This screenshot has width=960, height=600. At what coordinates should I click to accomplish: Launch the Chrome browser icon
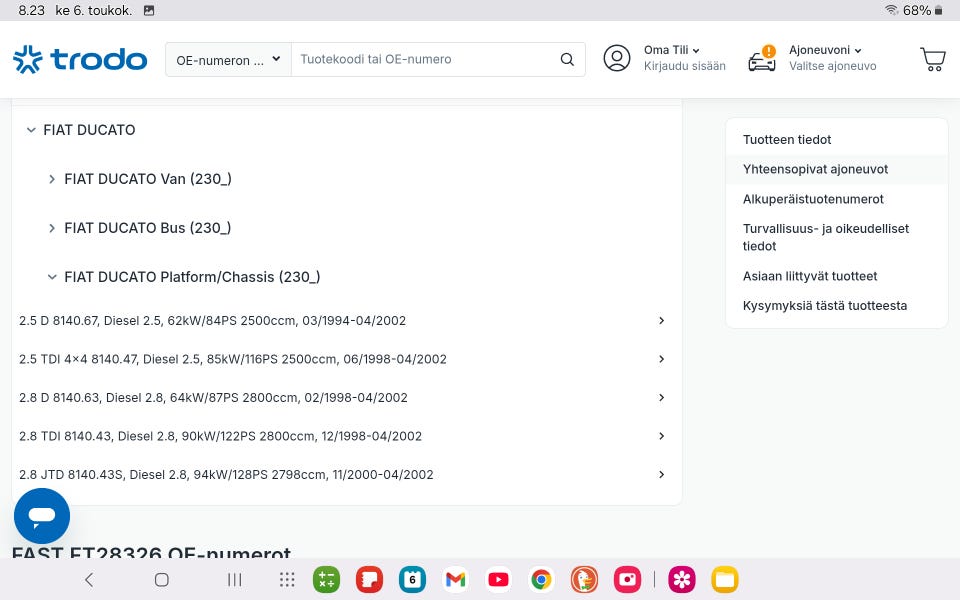[541, 579]
